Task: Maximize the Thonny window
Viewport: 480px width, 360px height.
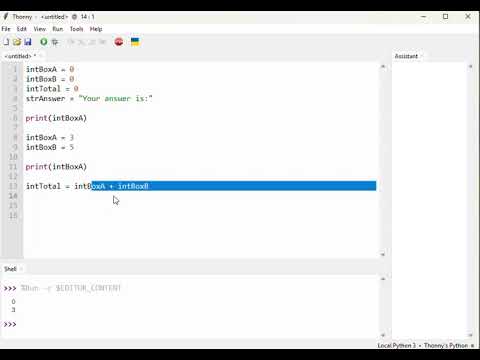Action: coord(446,16)
